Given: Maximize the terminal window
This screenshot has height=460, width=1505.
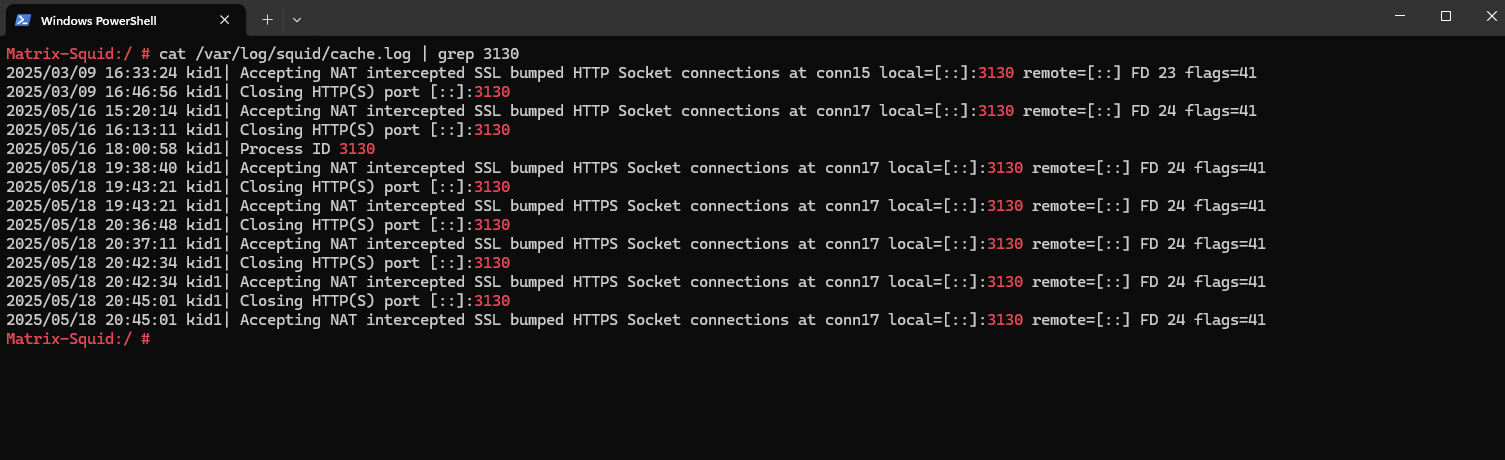Looking at the screenshot, I should pyautogui.click(x=1446, y=16).
